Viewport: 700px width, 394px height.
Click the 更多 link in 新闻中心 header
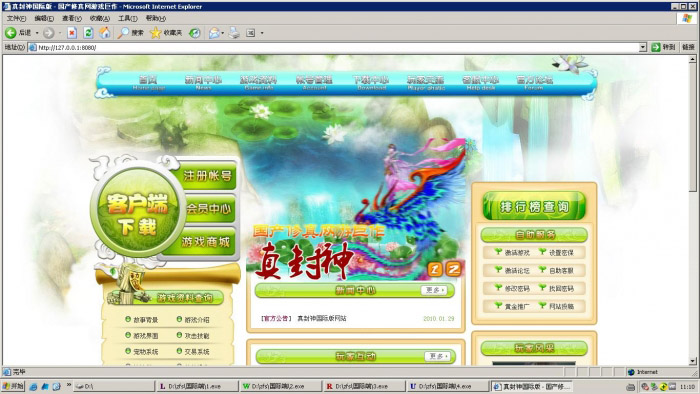(434, 290)
